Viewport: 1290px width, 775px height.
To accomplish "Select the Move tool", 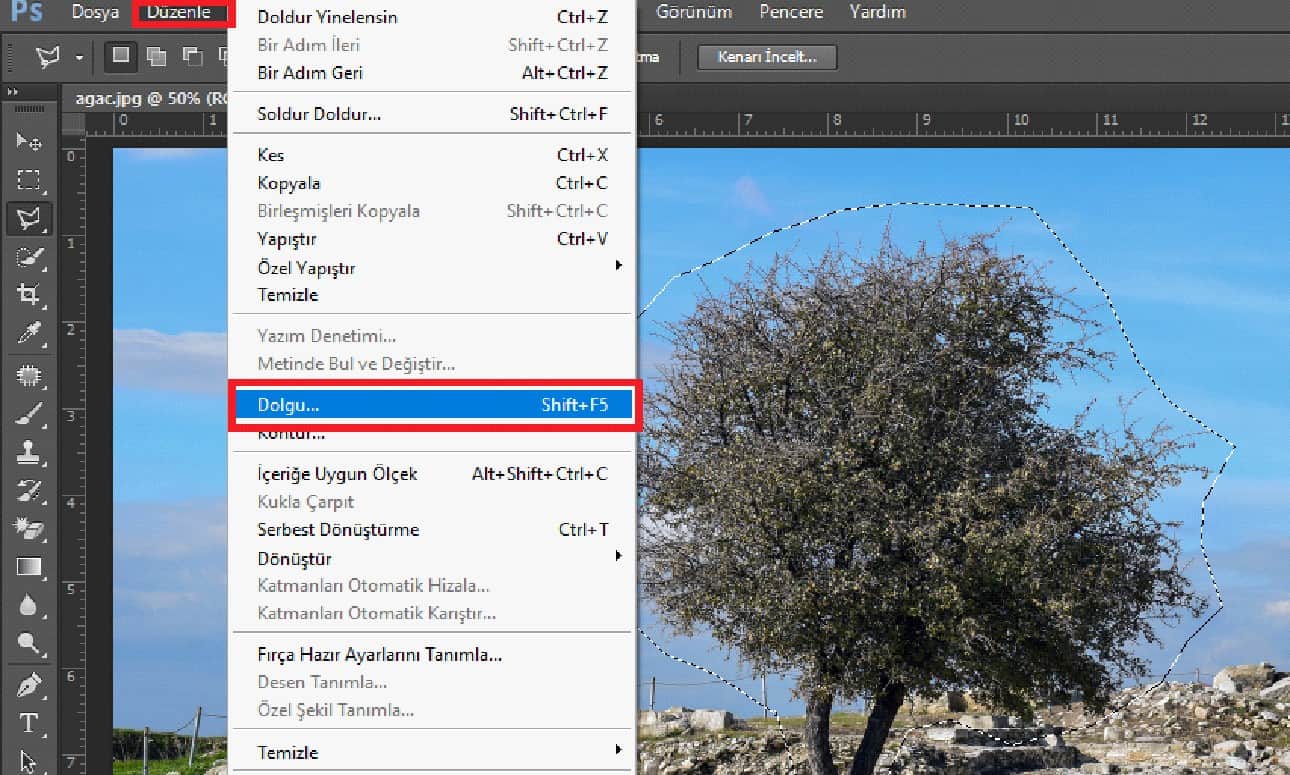I will coord(29,141).
